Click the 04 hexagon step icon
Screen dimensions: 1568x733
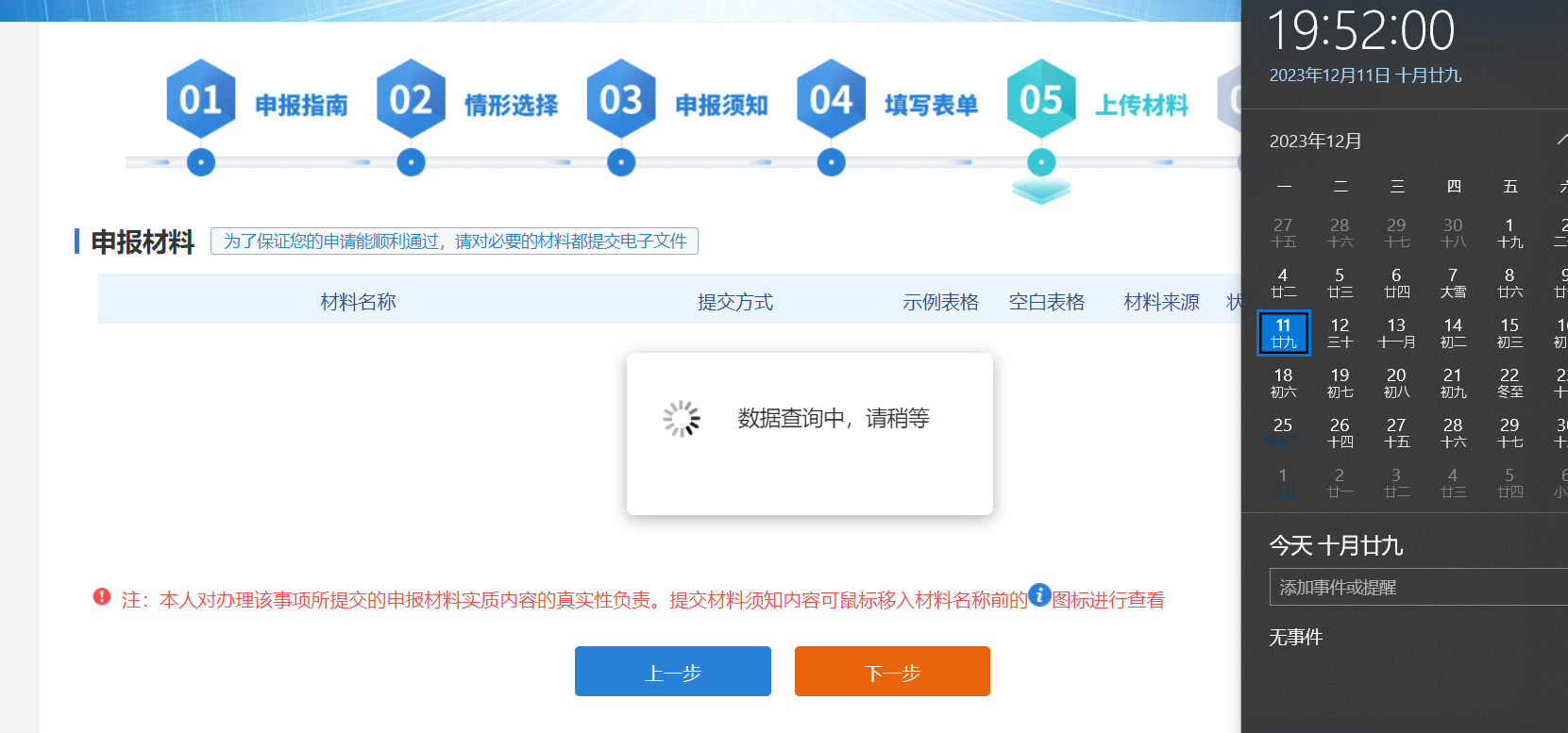831,99
